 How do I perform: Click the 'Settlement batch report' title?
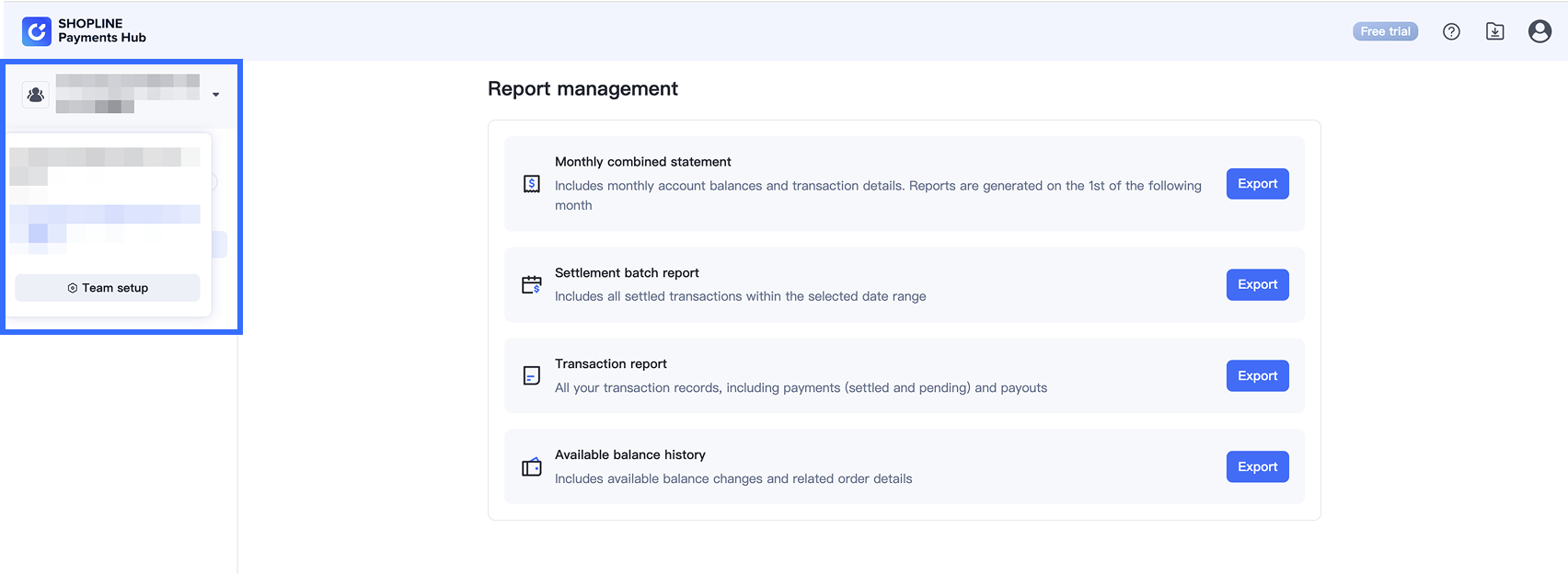(627, 273)
